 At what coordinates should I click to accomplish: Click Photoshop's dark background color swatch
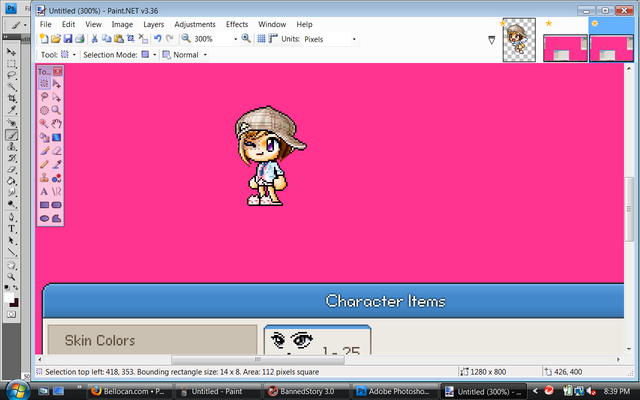click(15, 303)
